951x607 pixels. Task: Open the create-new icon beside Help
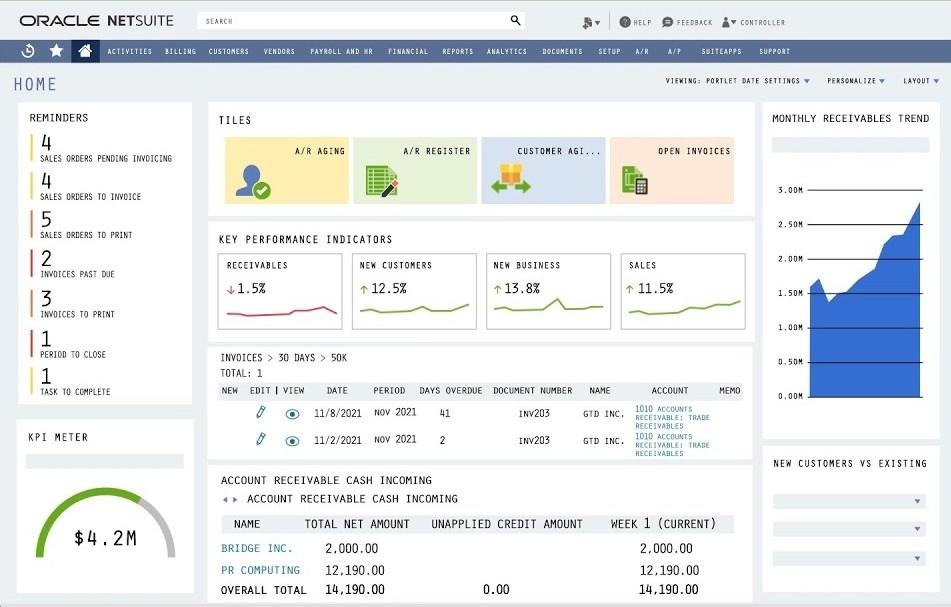[586, 23]
